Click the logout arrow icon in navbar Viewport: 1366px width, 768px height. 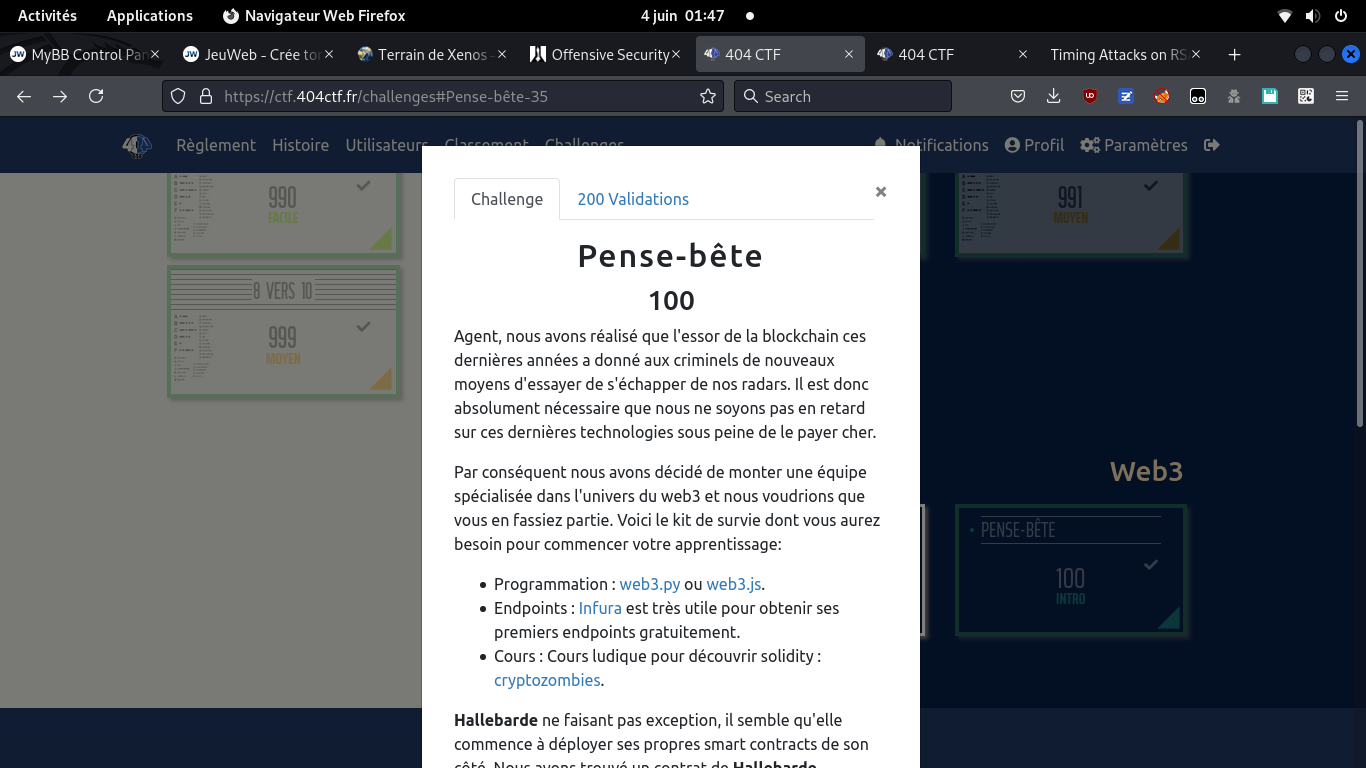(x=1212, y=145)
